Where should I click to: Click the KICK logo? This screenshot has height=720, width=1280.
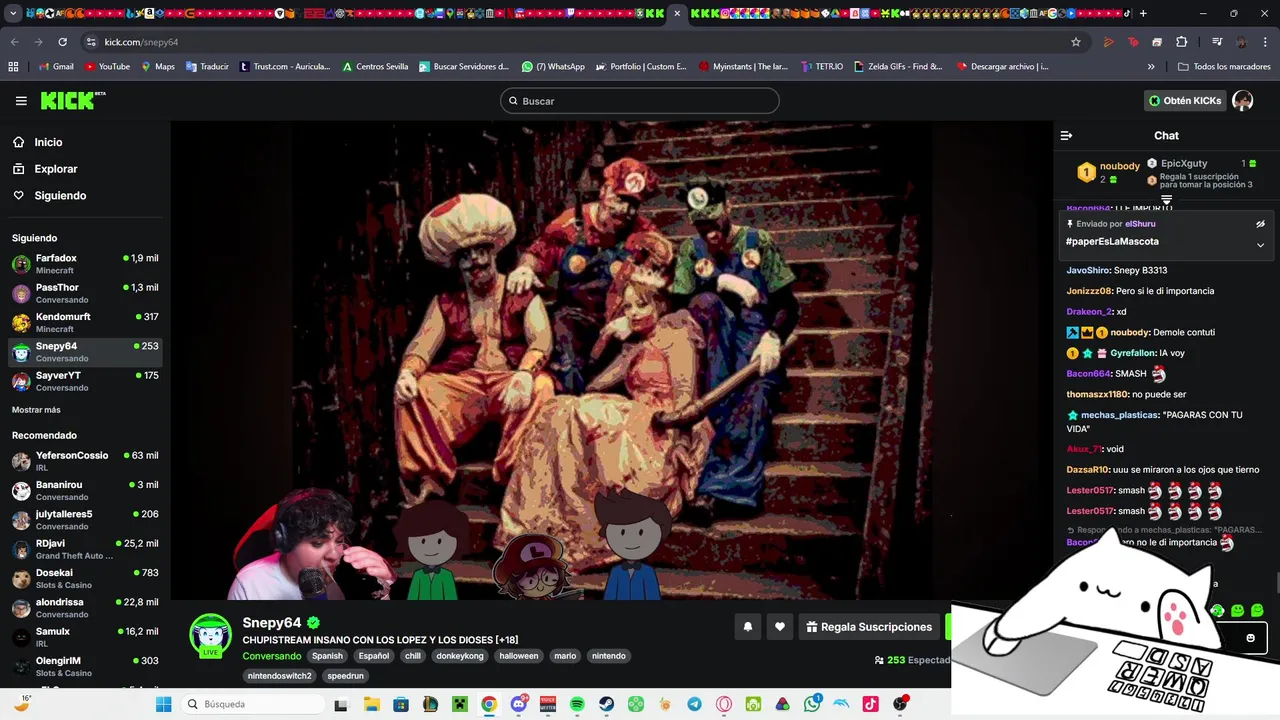coord(72,100)
